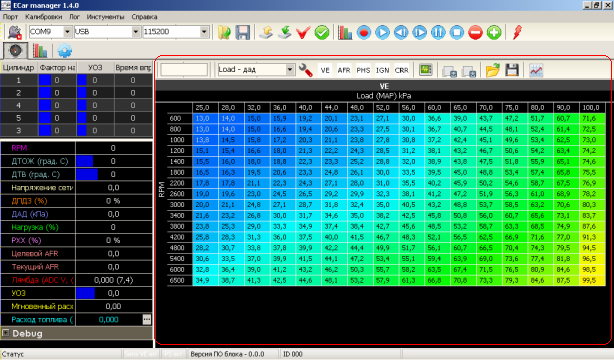Open the Лог menu
Image resolution: width=614 pixels, height=360 pixels.
click(74, 17)
